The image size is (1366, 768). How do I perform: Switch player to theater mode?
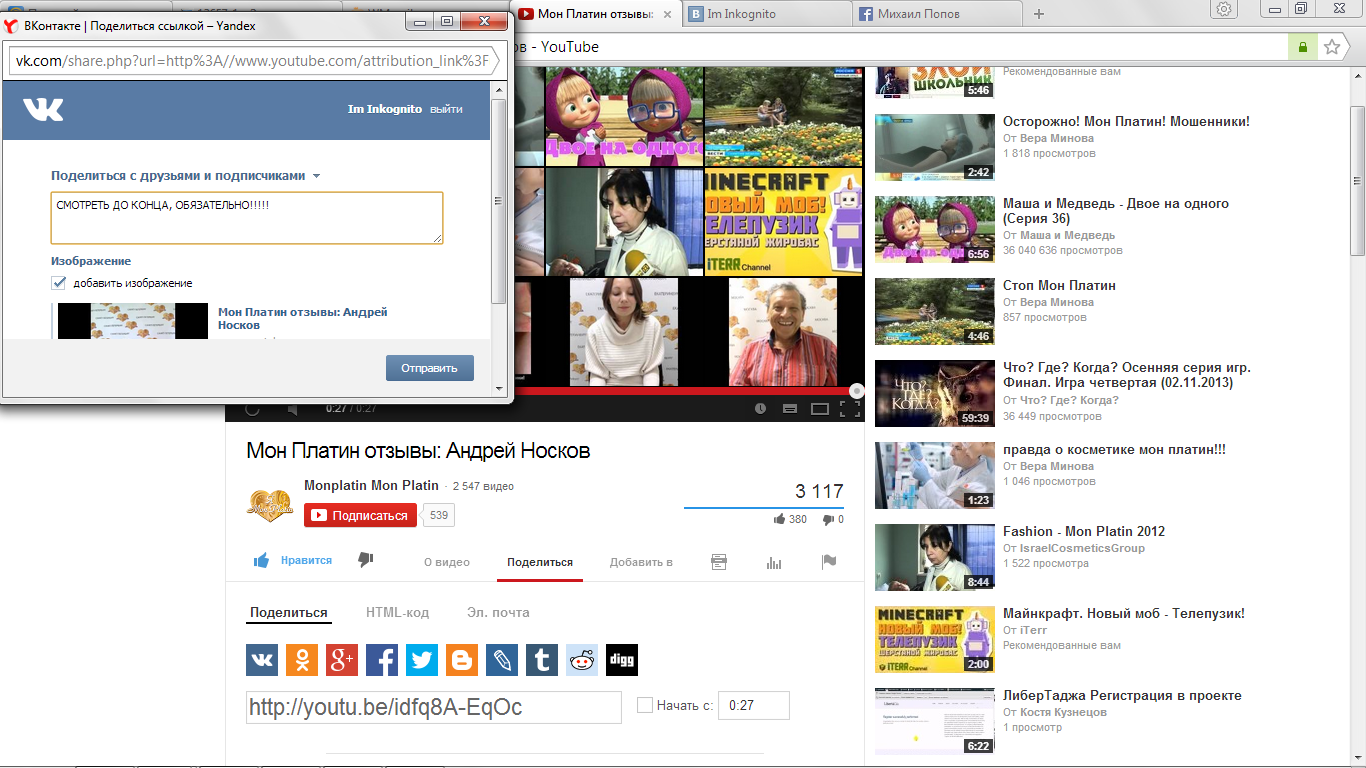(820, 409)
